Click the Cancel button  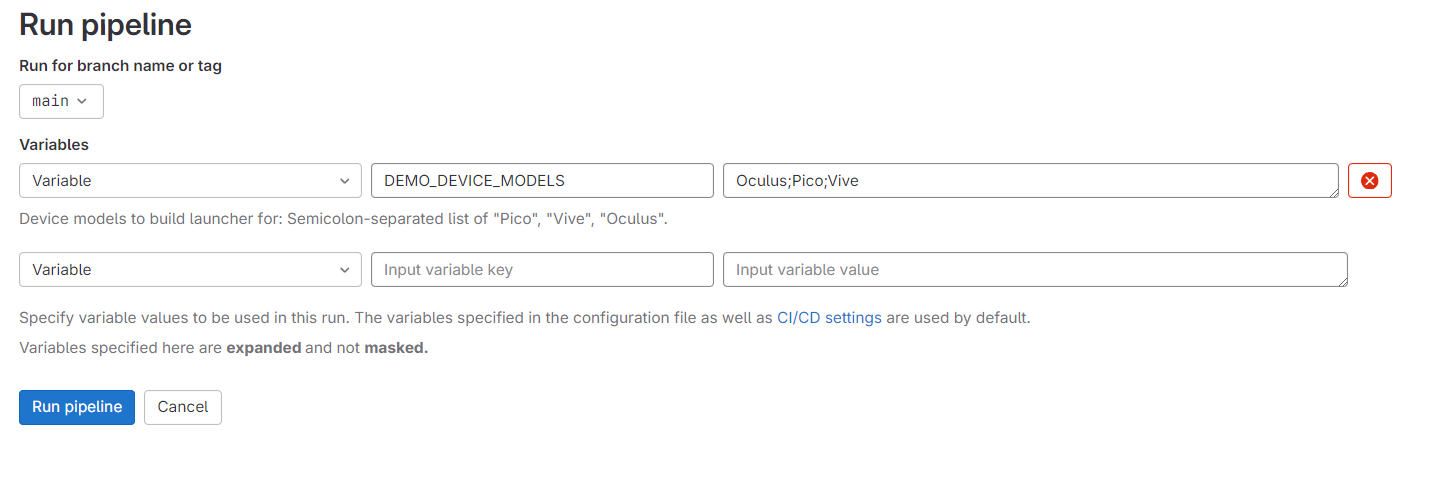(x=183, y=407)
